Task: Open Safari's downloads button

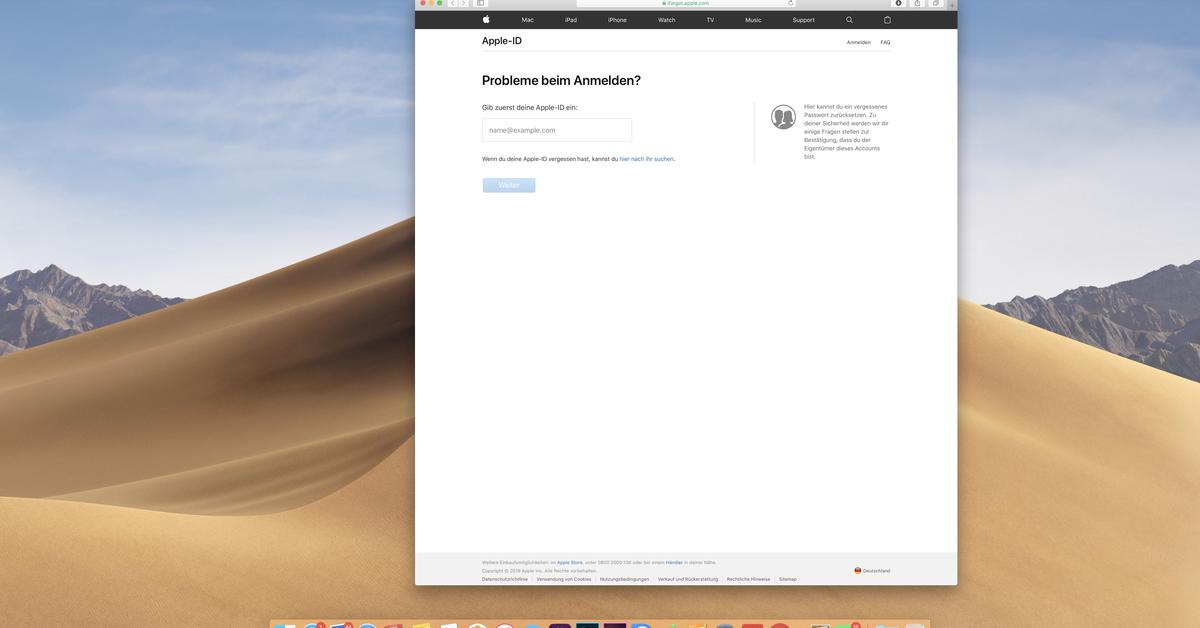Action: [x=898, y=3]
